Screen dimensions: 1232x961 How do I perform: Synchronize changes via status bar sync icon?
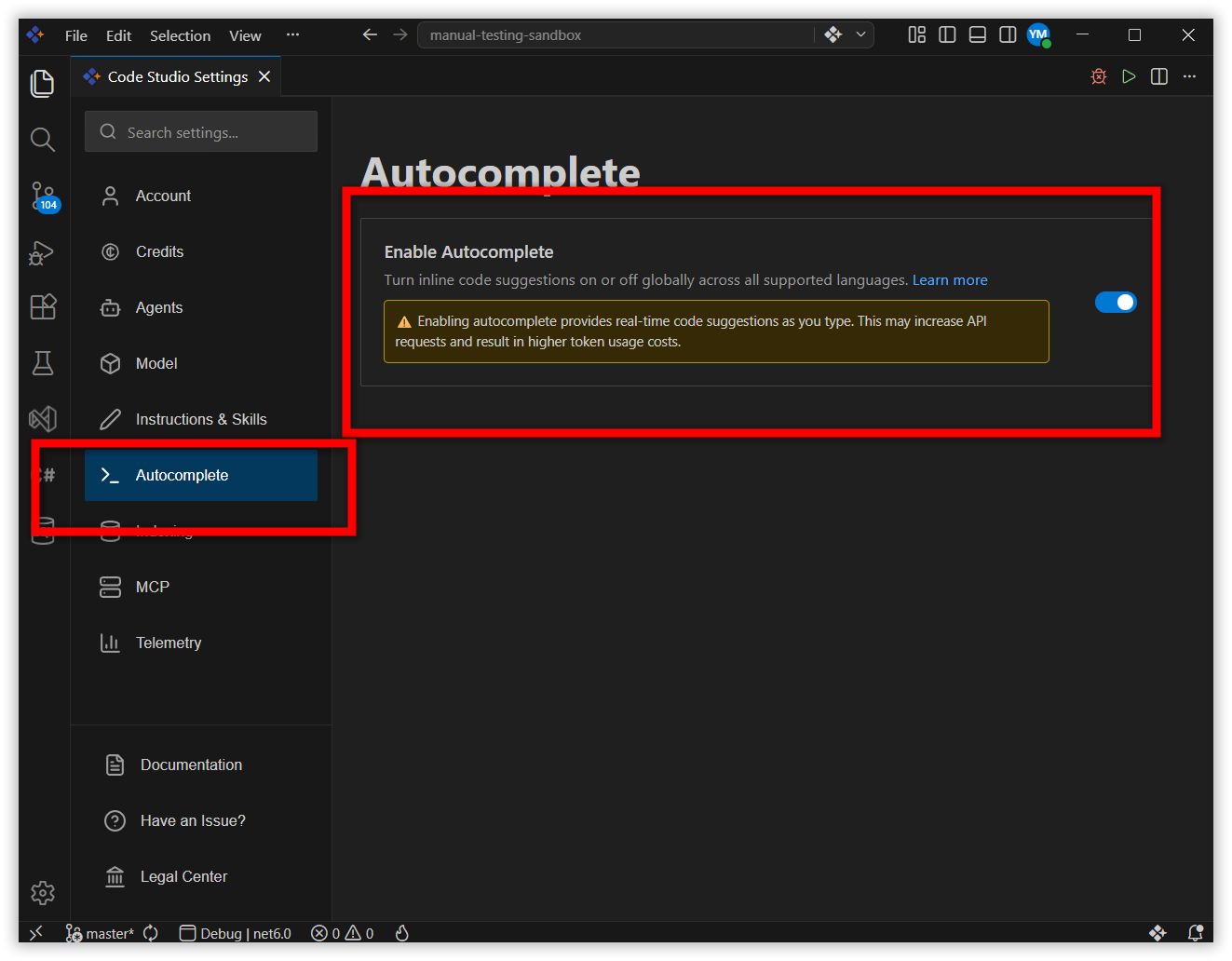click(x=151, y=933)
